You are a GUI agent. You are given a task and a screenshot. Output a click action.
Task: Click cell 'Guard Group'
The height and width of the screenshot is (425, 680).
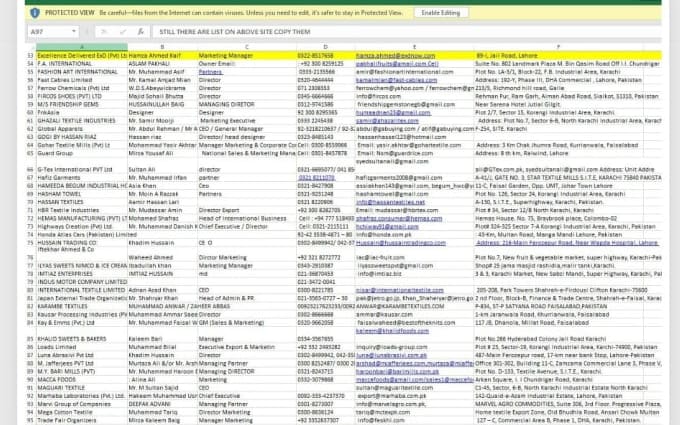(x=55, y=154)
